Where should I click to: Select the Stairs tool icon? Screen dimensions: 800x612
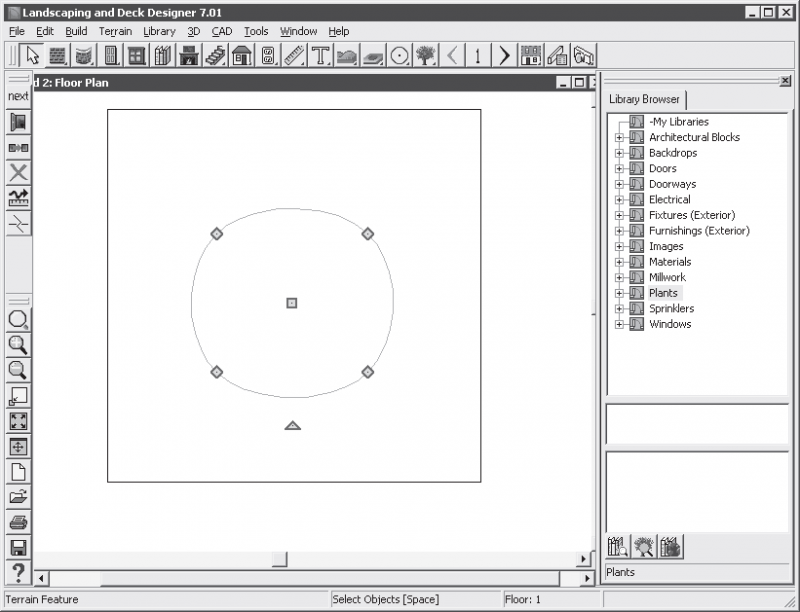pos(215,56)
